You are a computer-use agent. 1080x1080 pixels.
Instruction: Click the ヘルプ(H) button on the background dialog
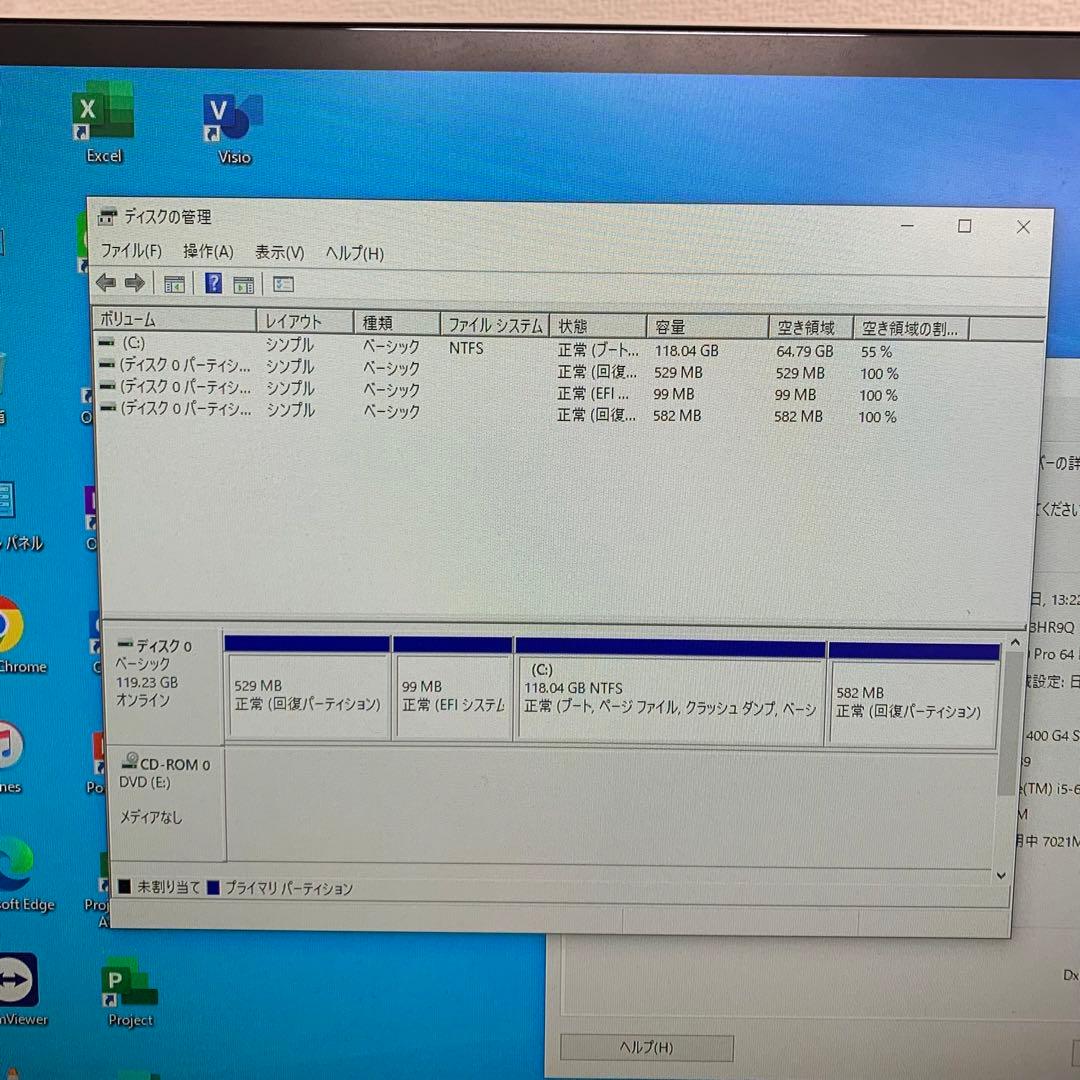[x=645, y=1047]
